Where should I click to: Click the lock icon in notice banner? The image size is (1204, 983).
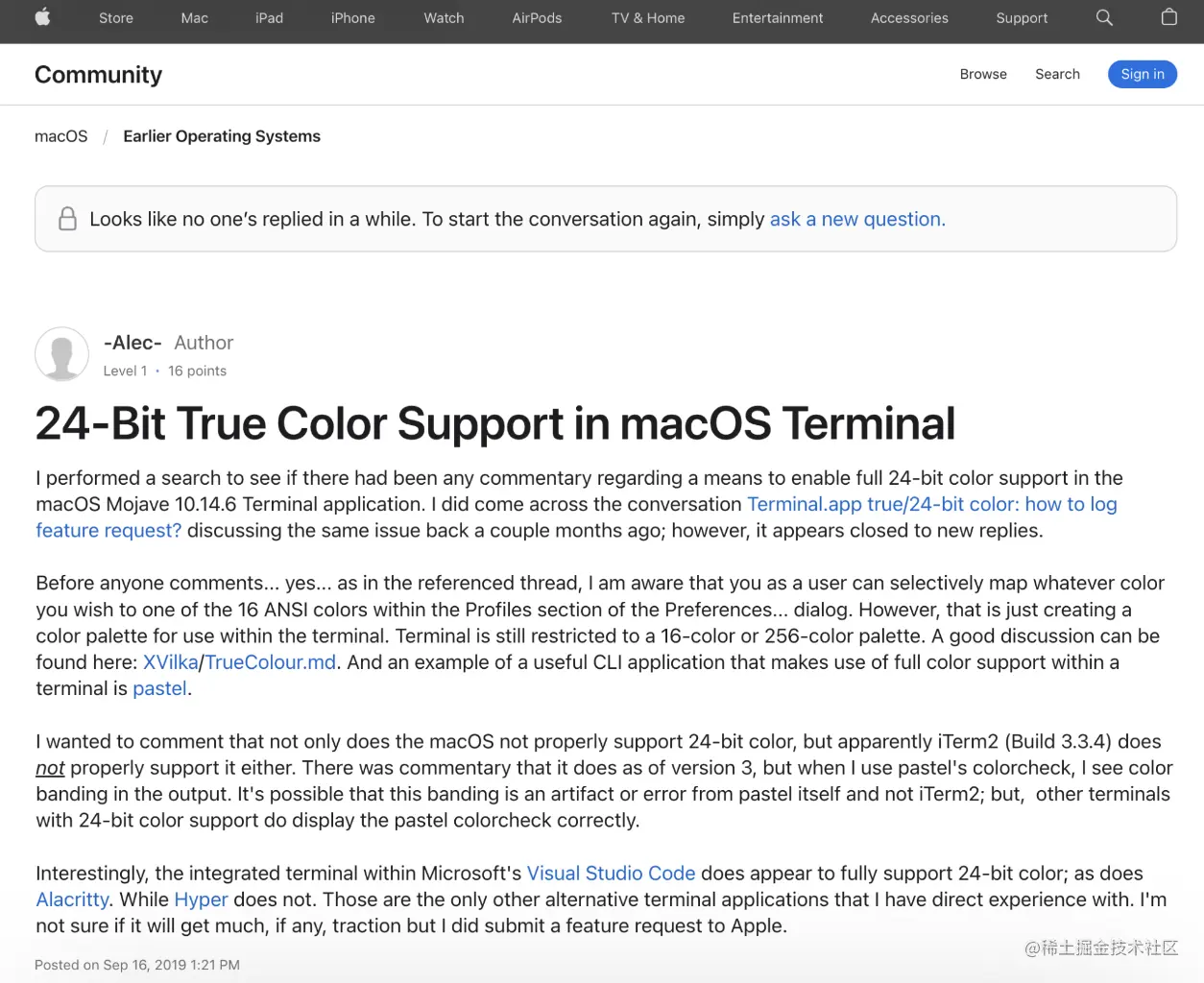pyautogui.click(x=67, y=219)
